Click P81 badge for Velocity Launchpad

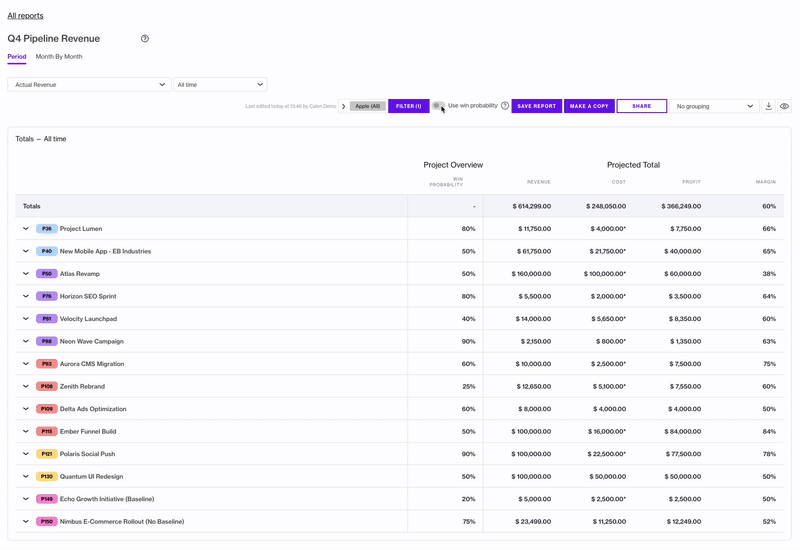click(46, 318)
